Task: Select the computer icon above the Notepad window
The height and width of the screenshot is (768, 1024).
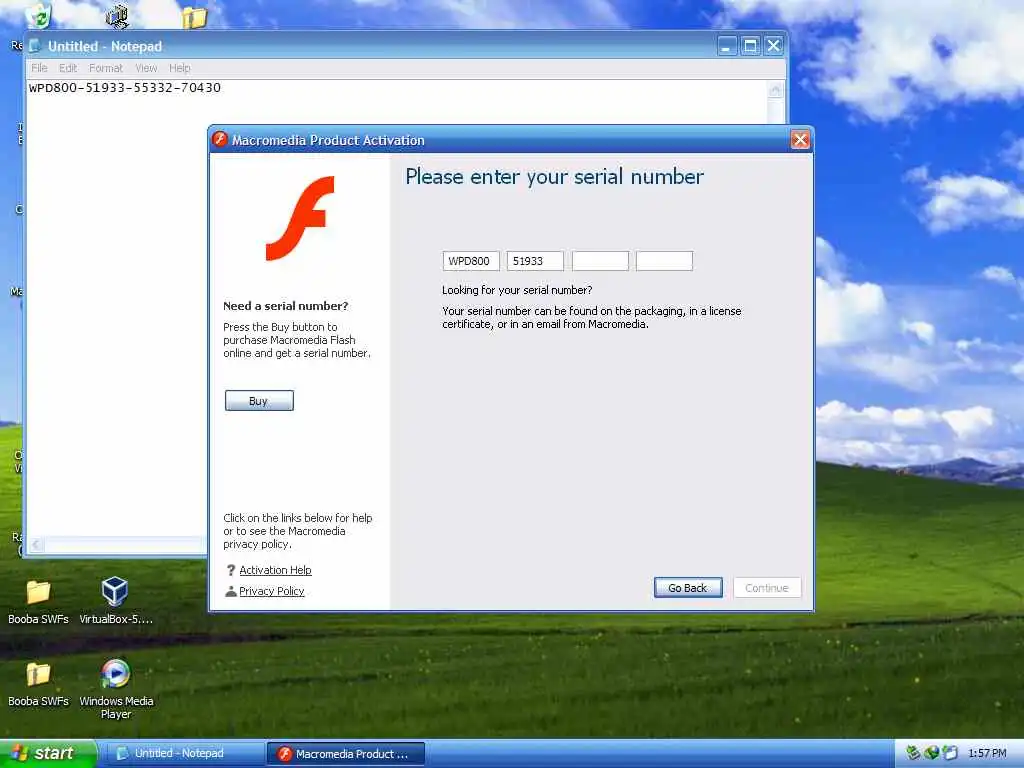Action: point(118,16)
